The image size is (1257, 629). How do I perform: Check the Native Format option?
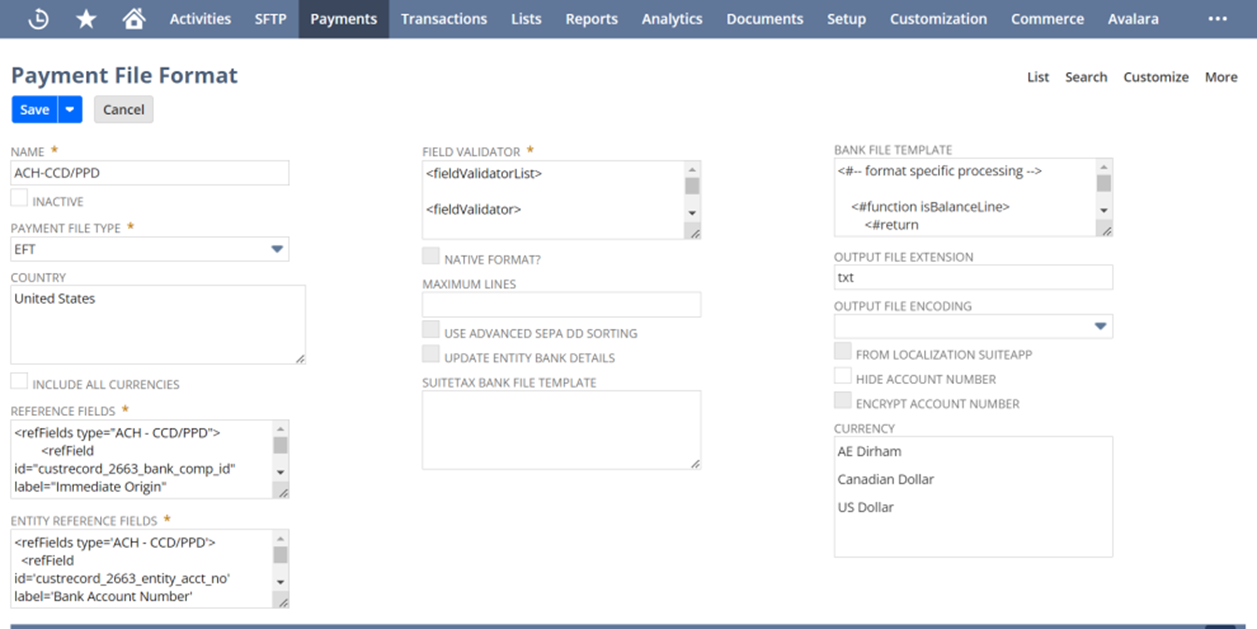pyautogui.click(x=430, y=254)
